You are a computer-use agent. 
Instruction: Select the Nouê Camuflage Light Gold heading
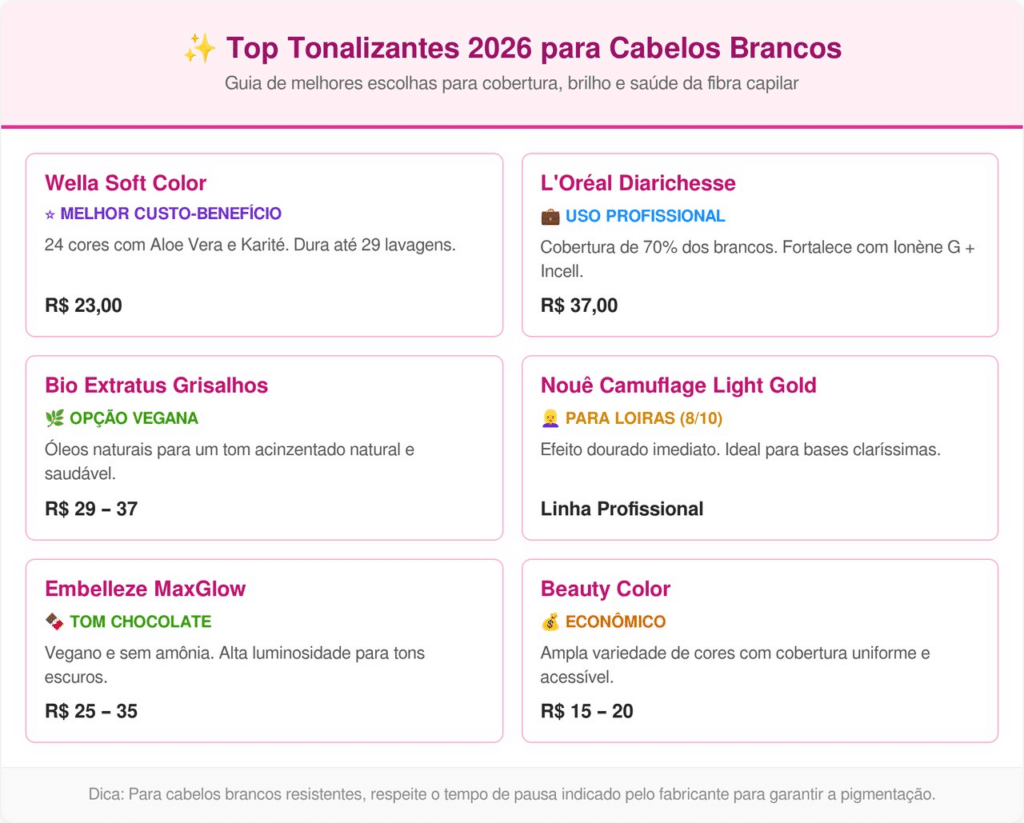coord(678,385)
